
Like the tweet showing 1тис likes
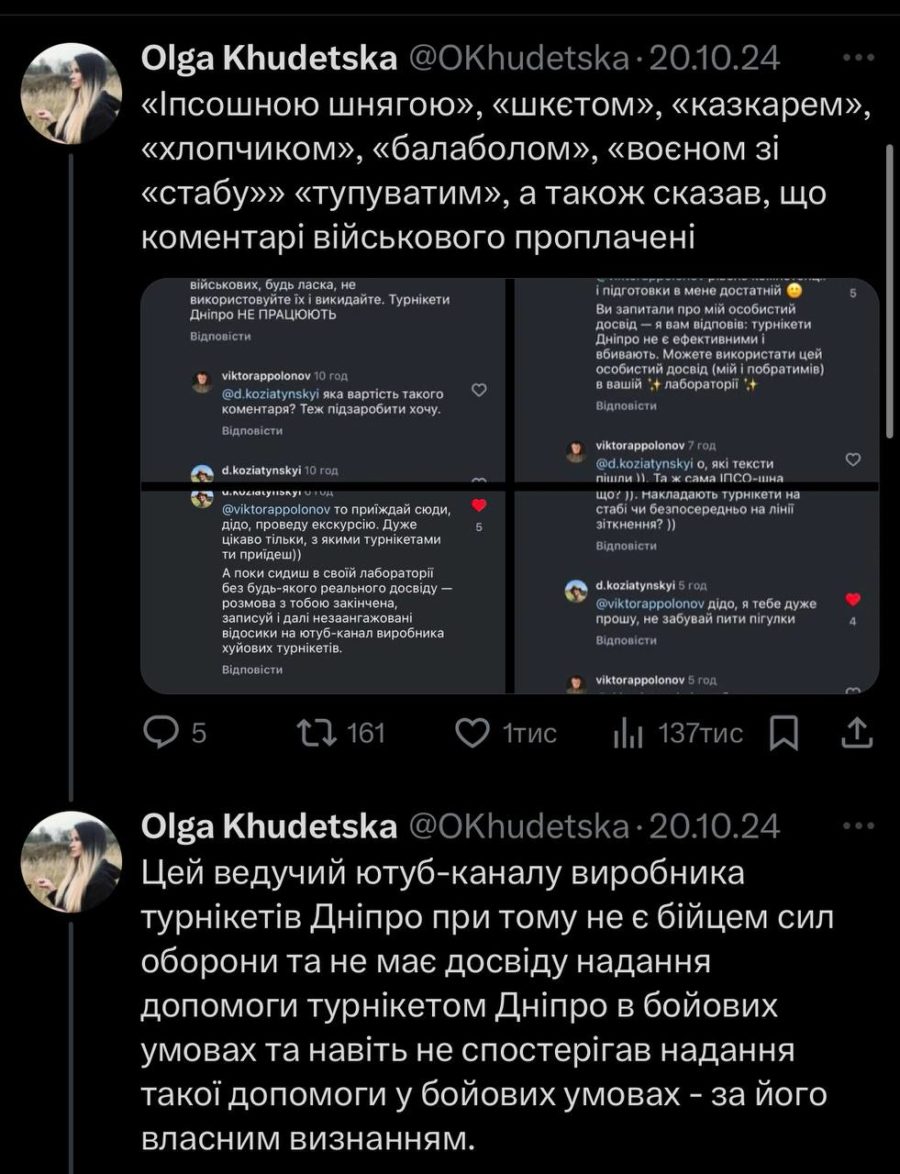[473, 734]
